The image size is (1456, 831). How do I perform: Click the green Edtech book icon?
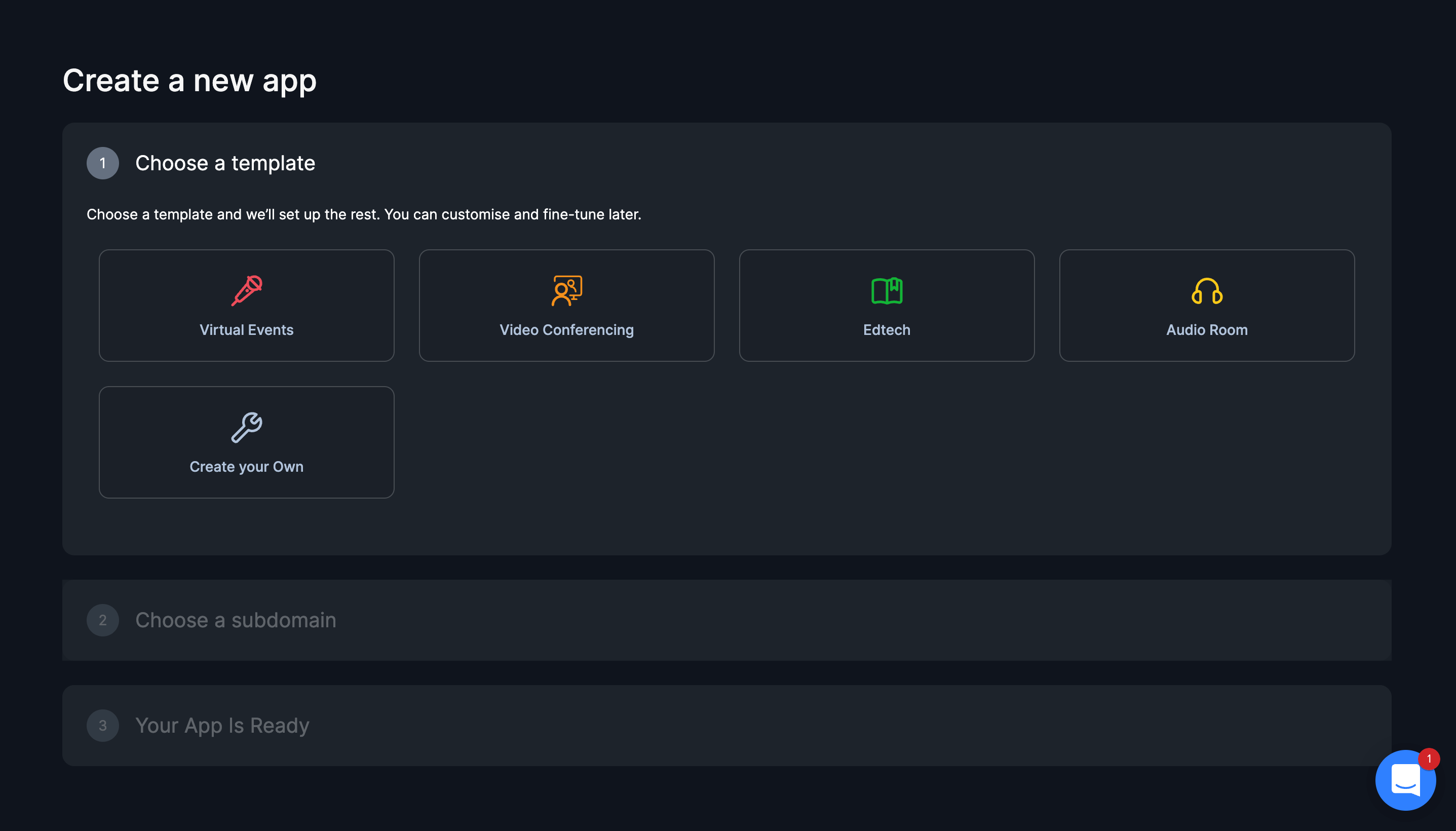pos(887,290)
